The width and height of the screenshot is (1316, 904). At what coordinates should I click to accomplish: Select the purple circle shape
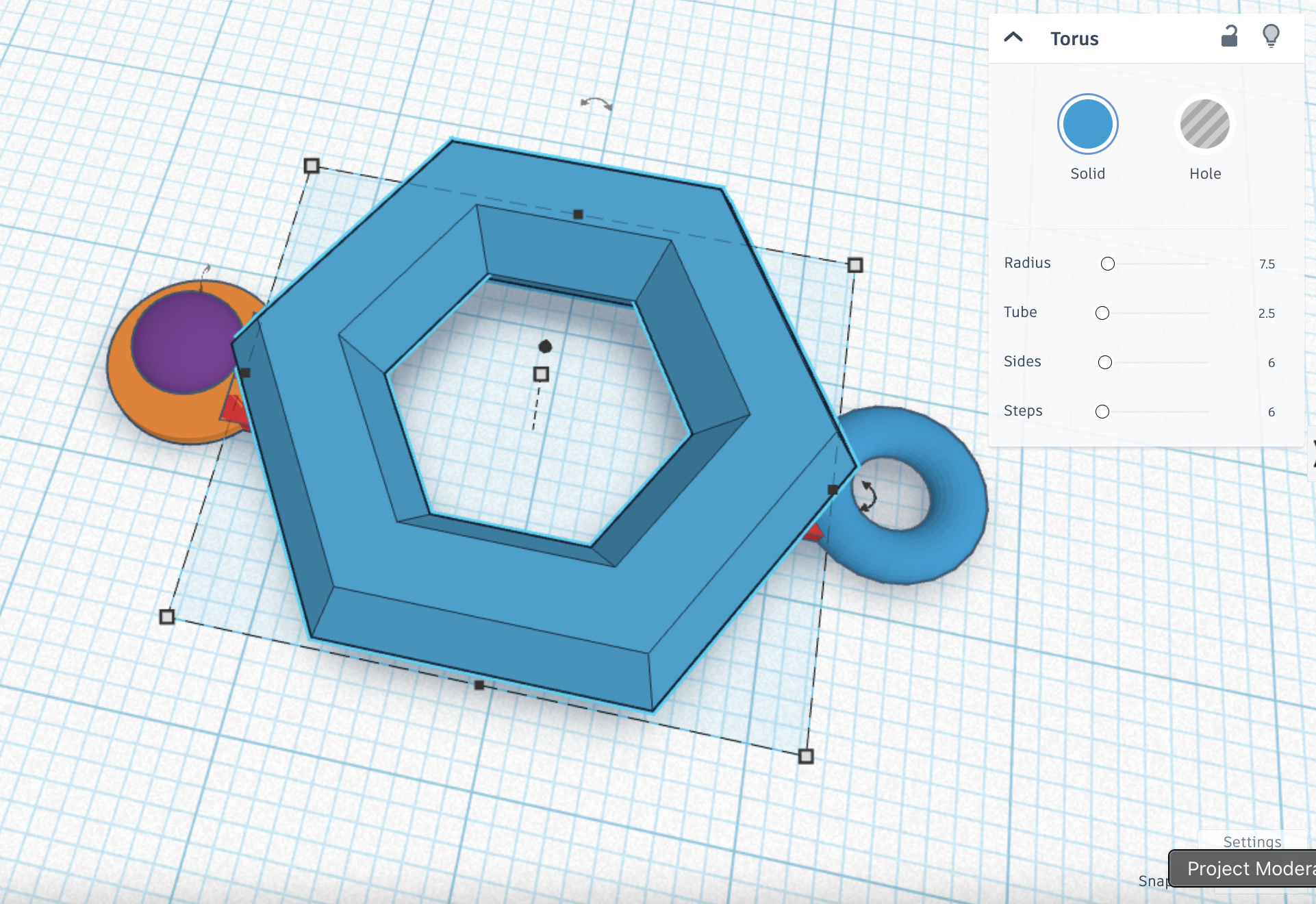pyautogui.click(x=185, y=342)
